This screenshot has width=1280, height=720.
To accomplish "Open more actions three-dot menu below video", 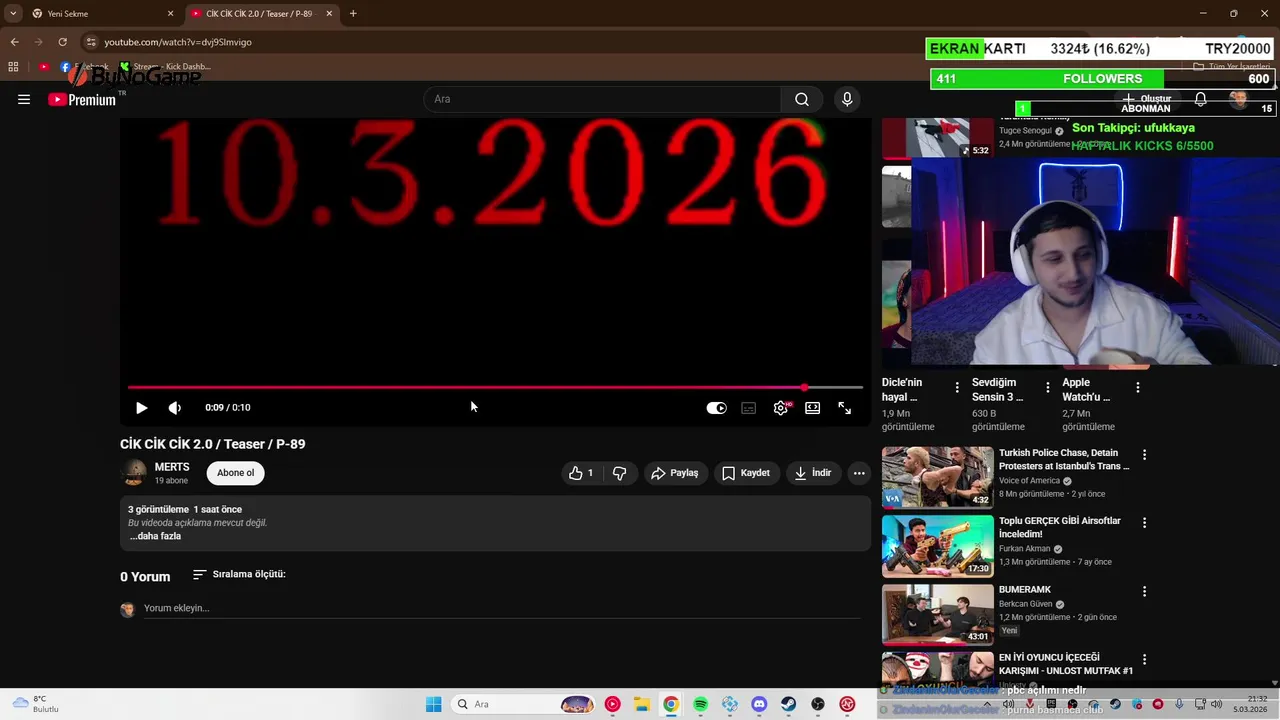I will (859, 473).
